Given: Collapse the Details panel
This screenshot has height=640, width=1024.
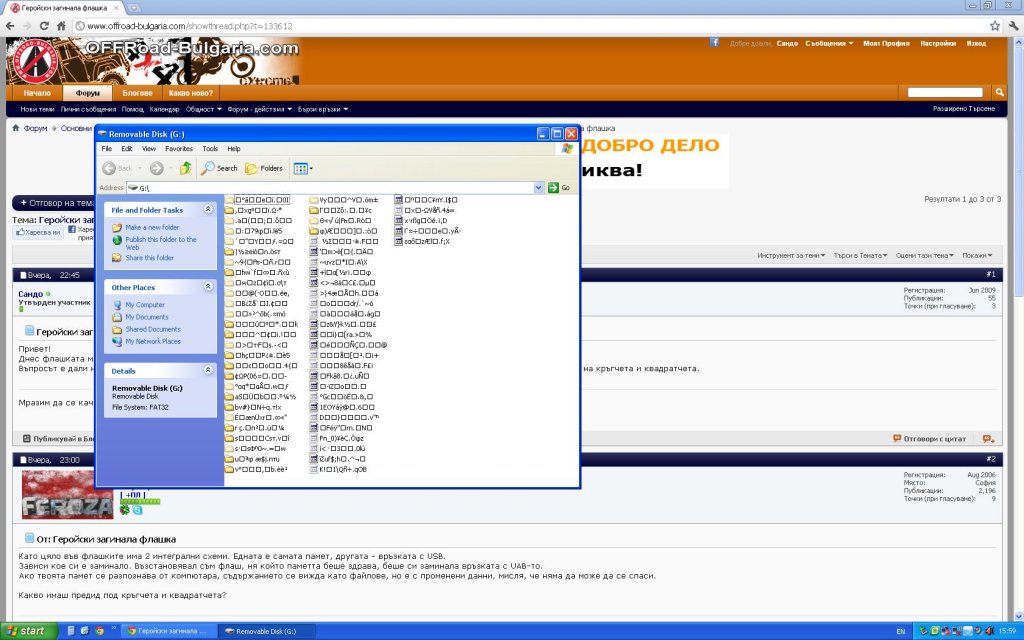Looking at the screenshot, I should pos(208,370).
